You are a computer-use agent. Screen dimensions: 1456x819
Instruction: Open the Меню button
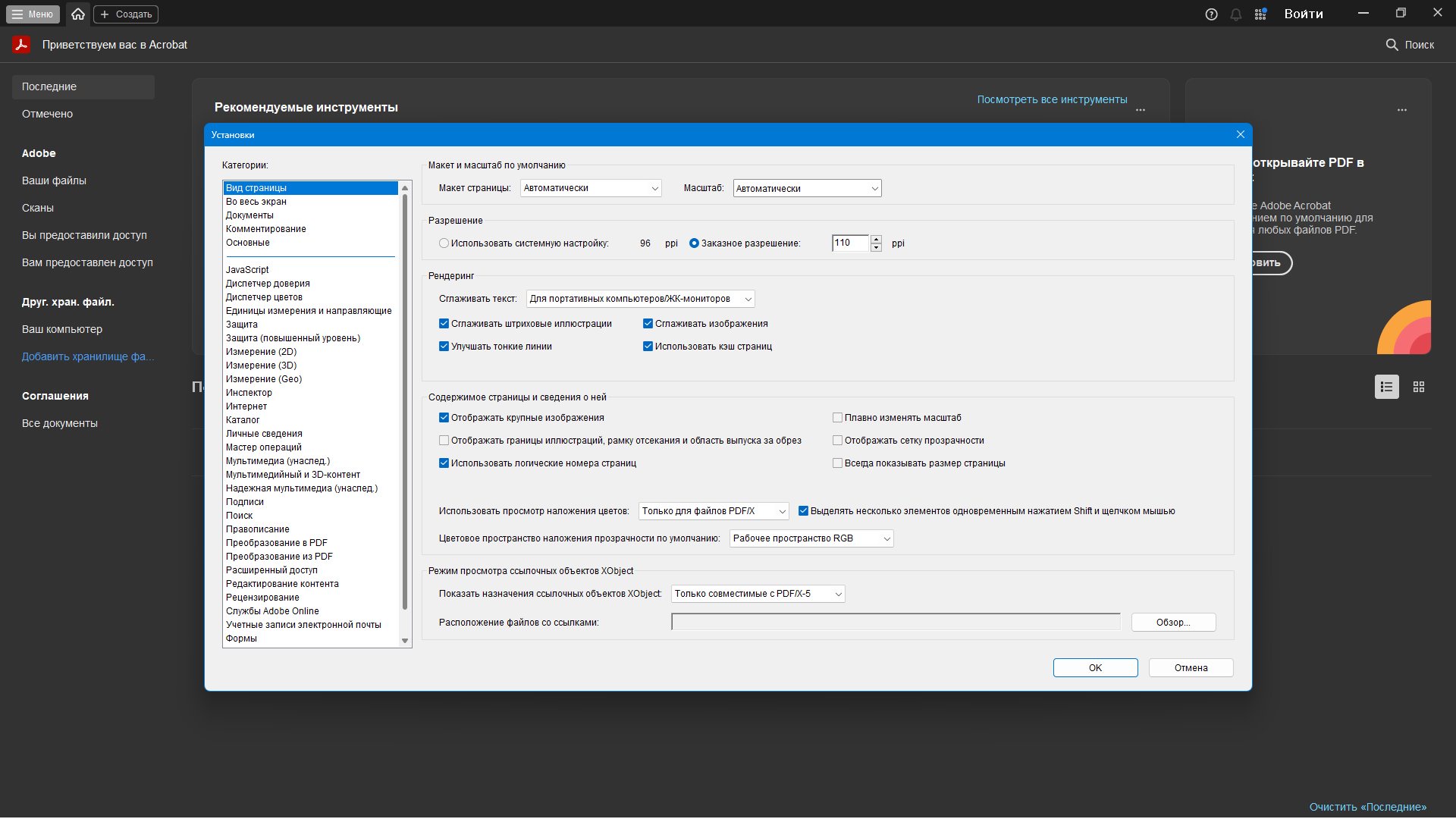click(32, 14)
